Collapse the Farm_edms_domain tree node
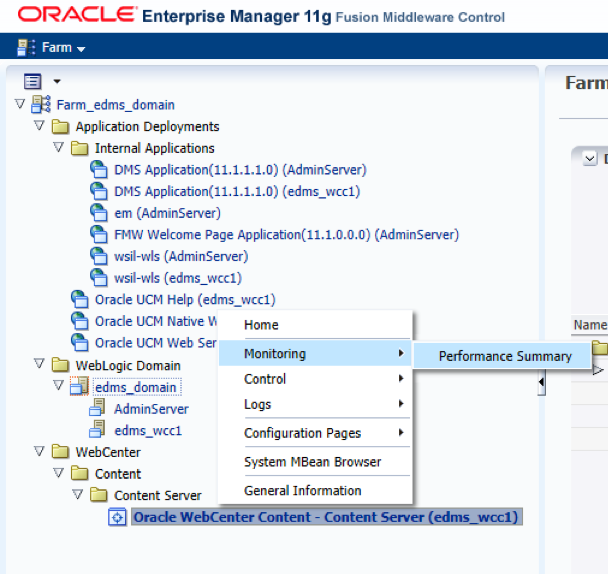The width and height of the screenshot is (608, 574). pyautogui.click(x=20, y=104)
